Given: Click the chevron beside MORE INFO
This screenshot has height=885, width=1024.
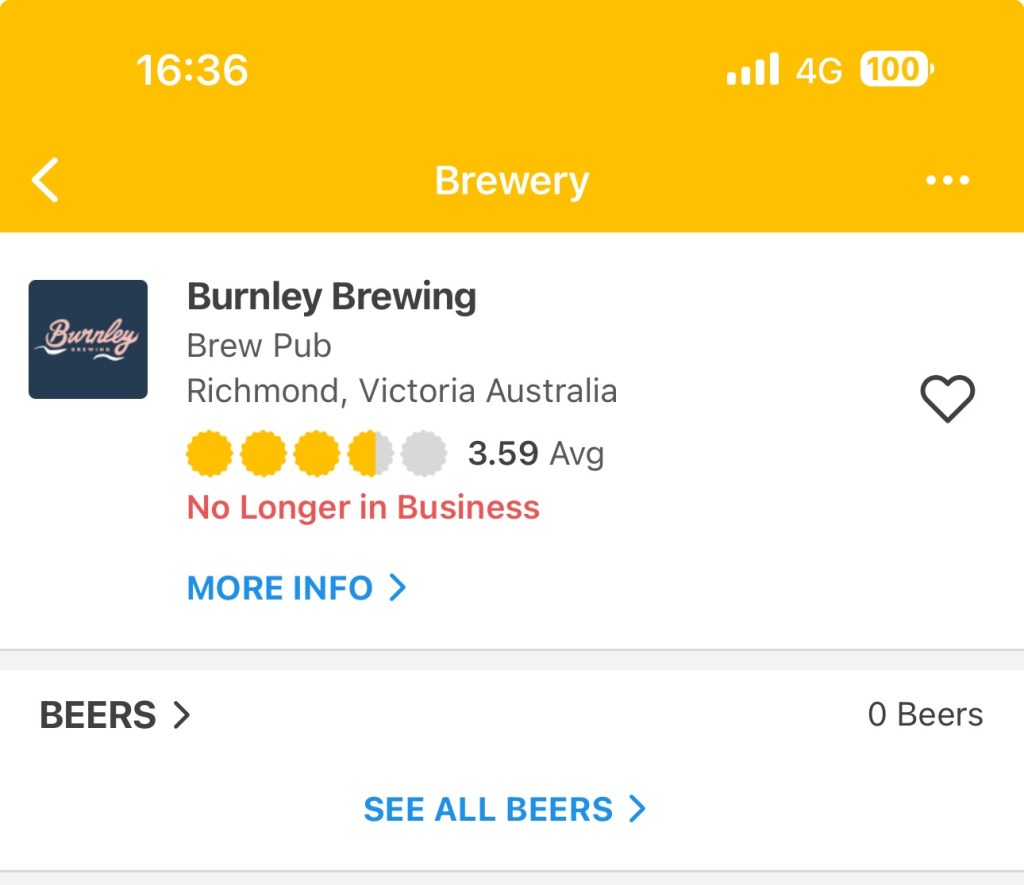Looking at the screenshot, I should (397, 588).
